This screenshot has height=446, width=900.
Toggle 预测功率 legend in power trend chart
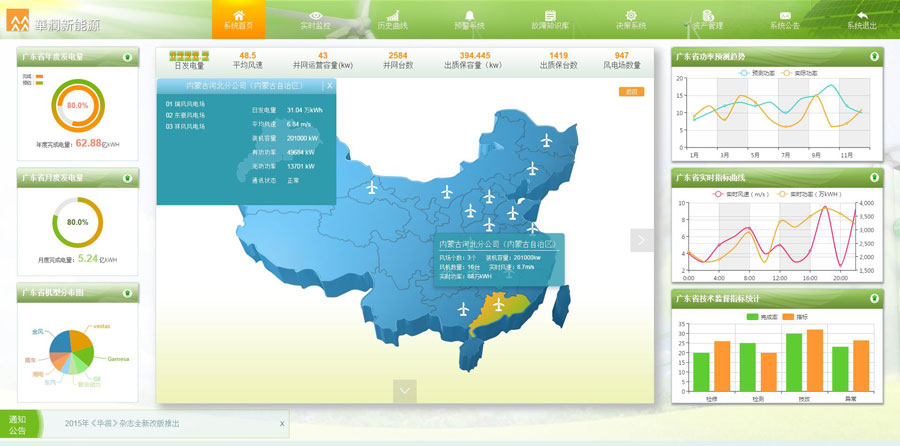pos(755,73)
